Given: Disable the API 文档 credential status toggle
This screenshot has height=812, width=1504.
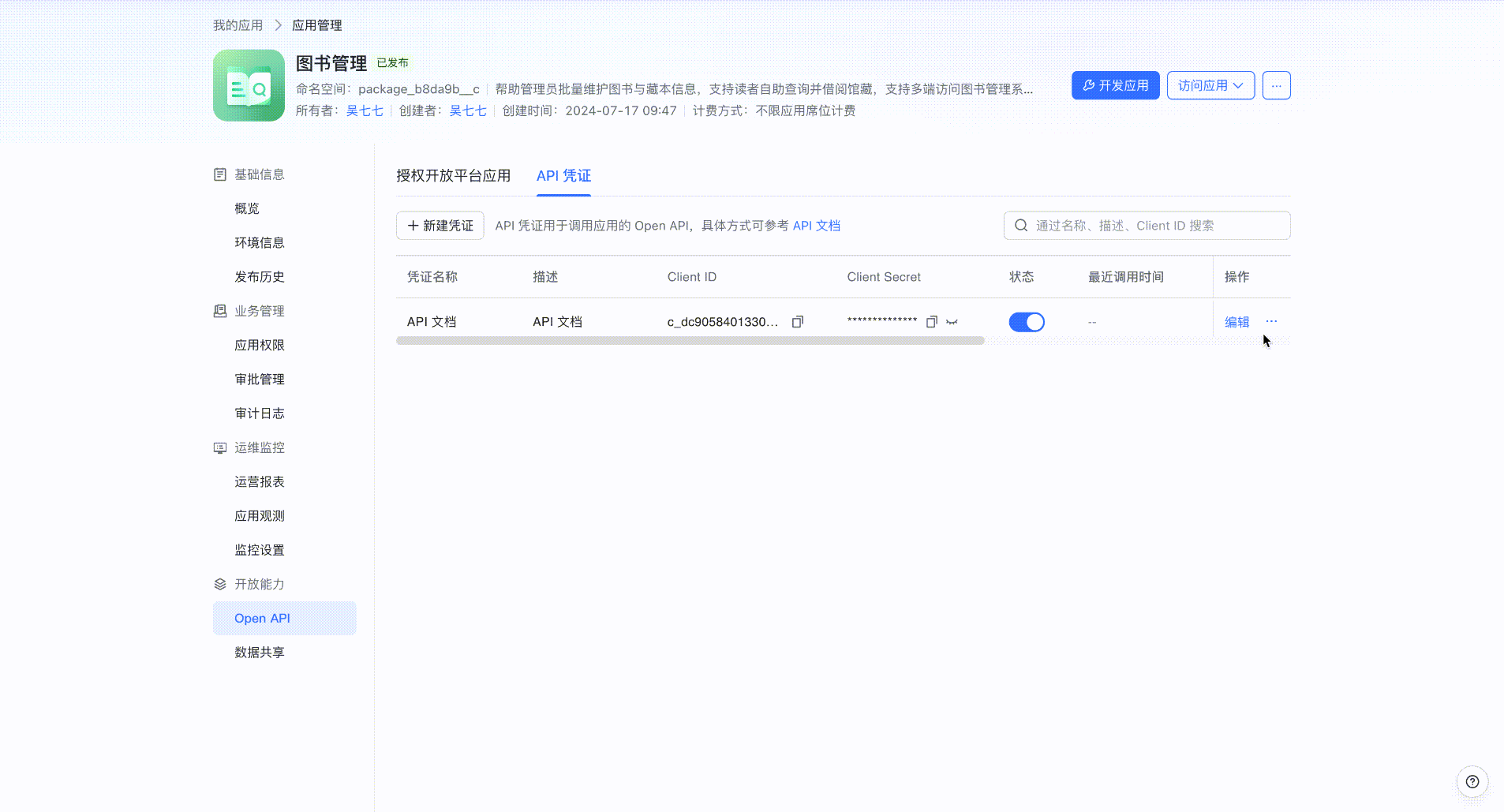Looking at the screenshot, I should click(1027, 321).
